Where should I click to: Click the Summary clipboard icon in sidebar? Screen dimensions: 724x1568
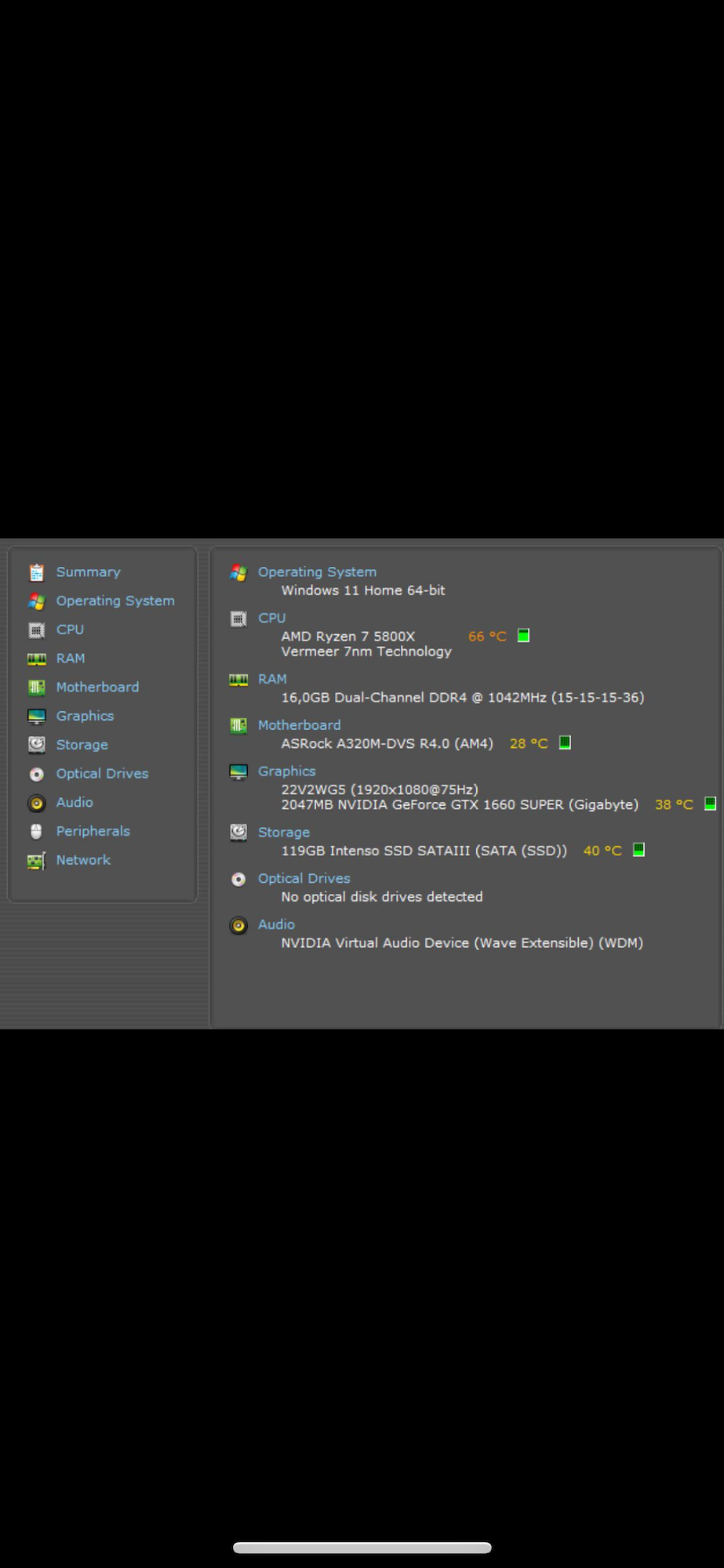click(36, 572)
